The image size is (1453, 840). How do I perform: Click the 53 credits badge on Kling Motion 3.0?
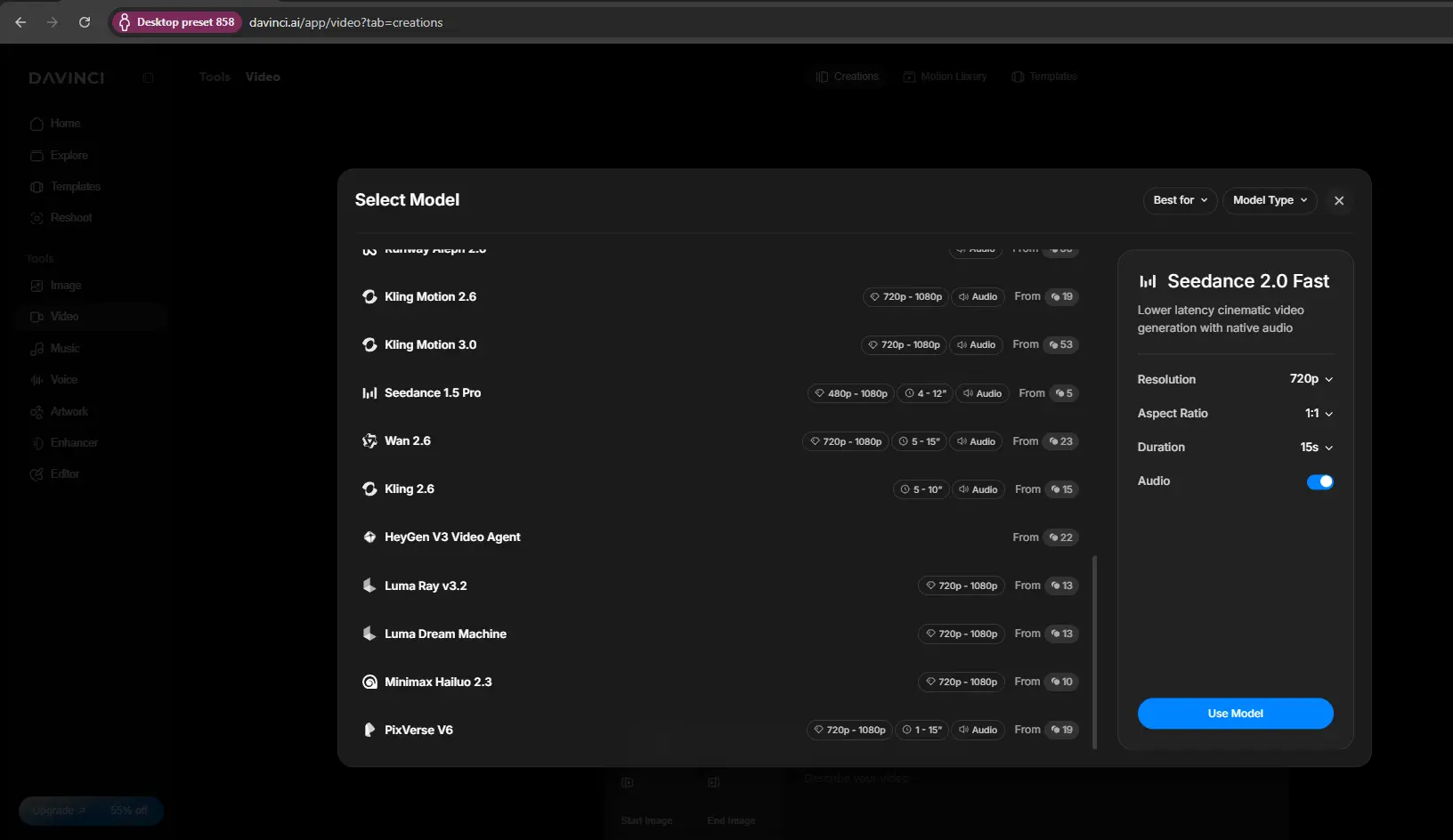[x=1060, y=344]
